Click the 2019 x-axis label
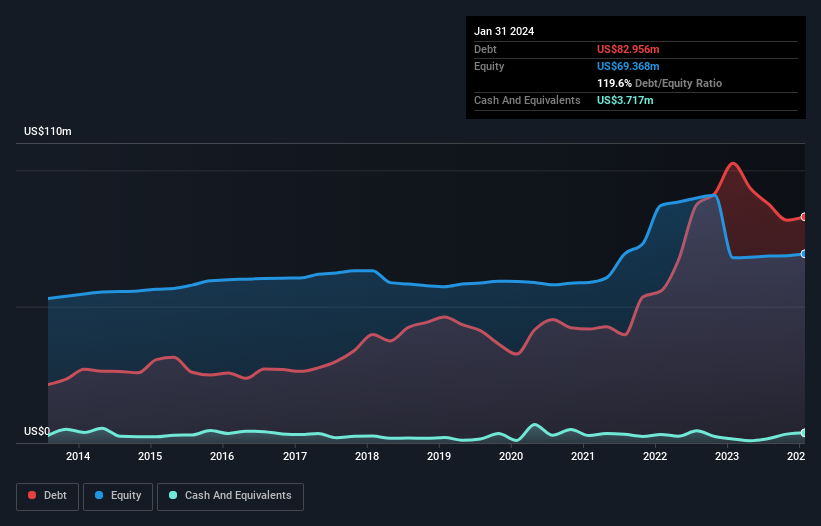 [x=439, y=456]
